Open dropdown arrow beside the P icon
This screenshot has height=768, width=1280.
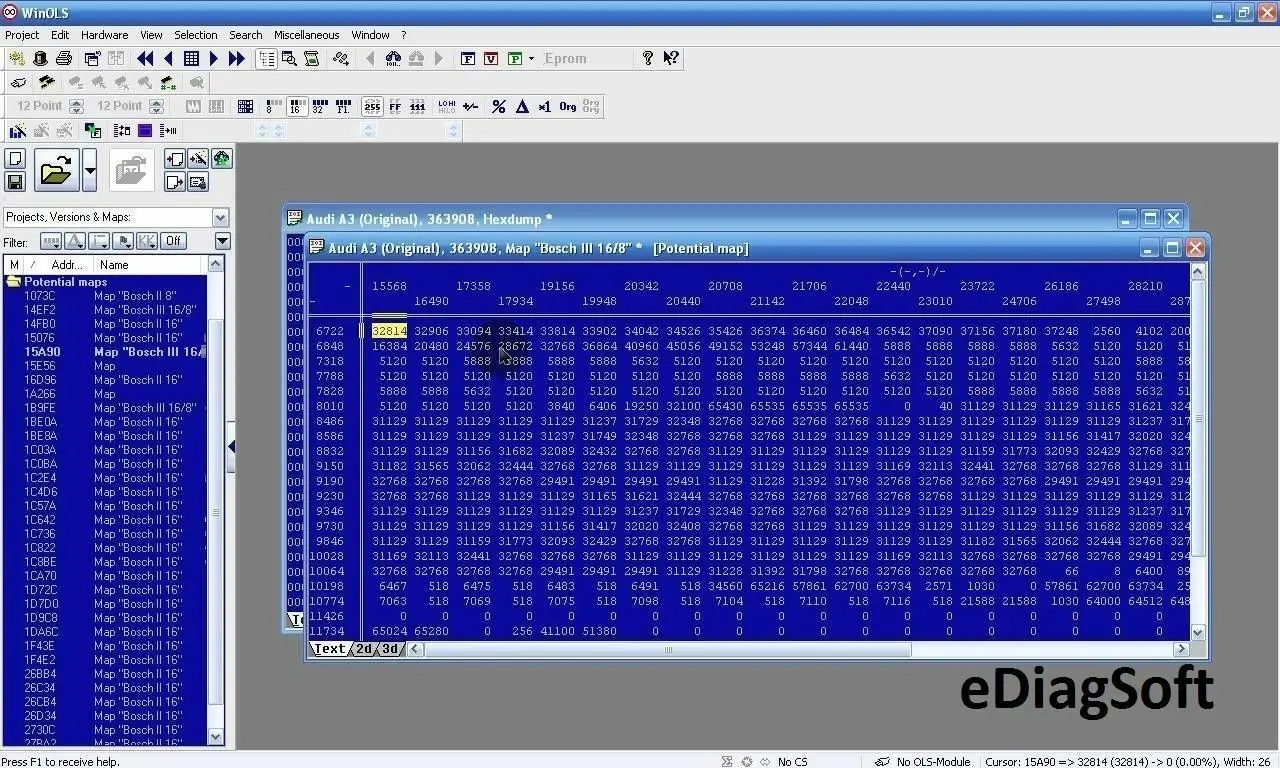532,59
